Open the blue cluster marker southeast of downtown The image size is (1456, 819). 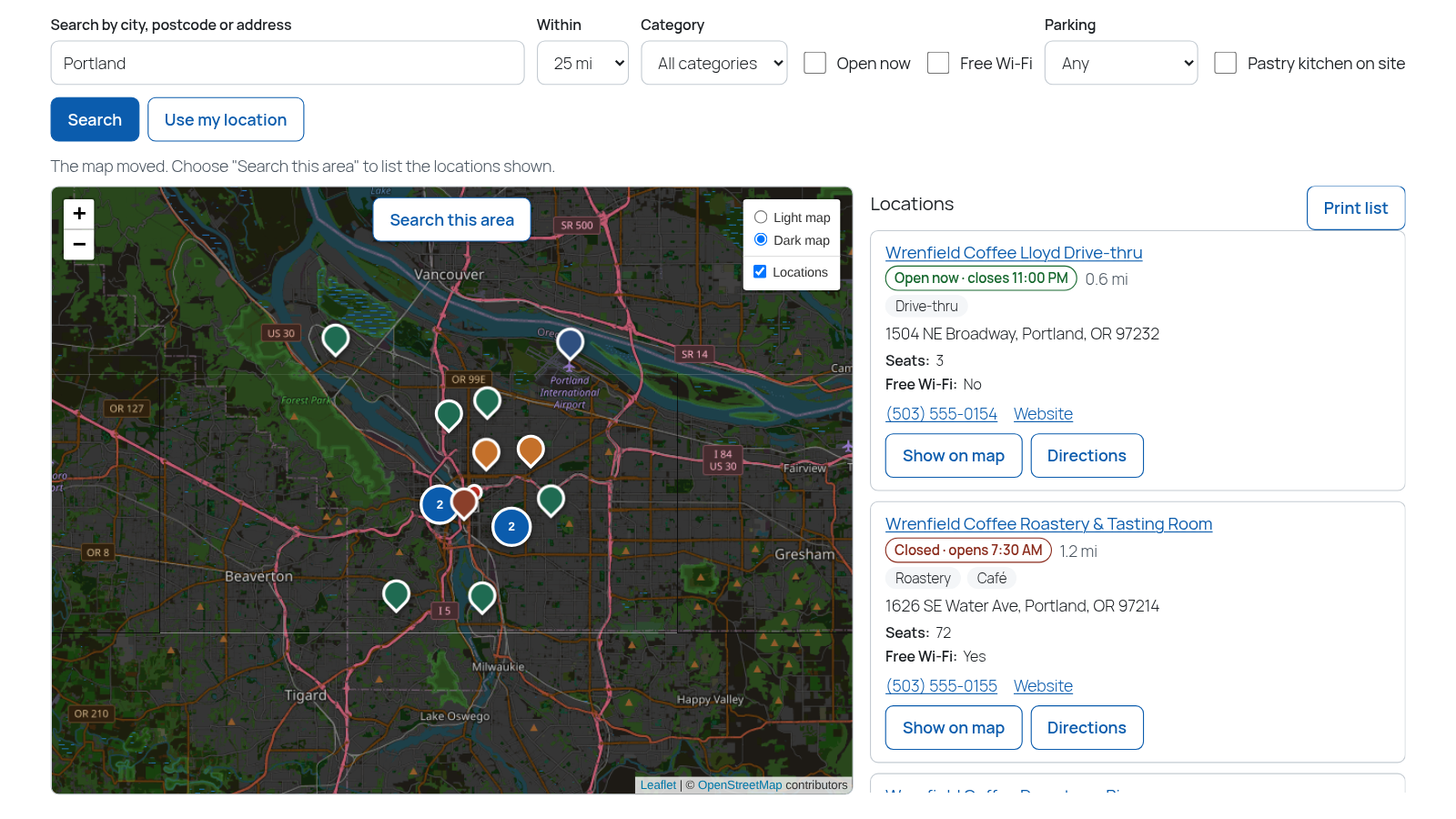511,526
